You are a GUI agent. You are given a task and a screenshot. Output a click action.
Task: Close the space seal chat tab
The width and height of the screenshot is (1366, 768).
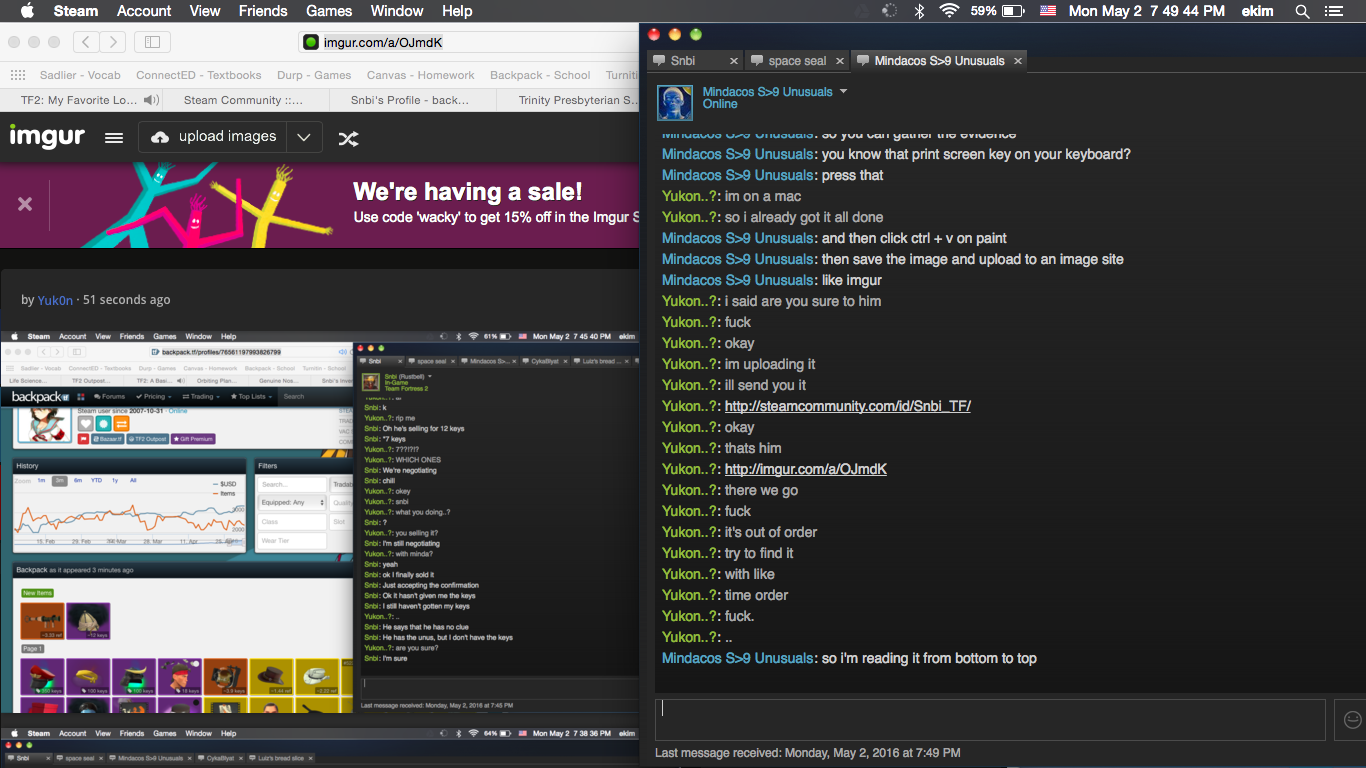840,61
